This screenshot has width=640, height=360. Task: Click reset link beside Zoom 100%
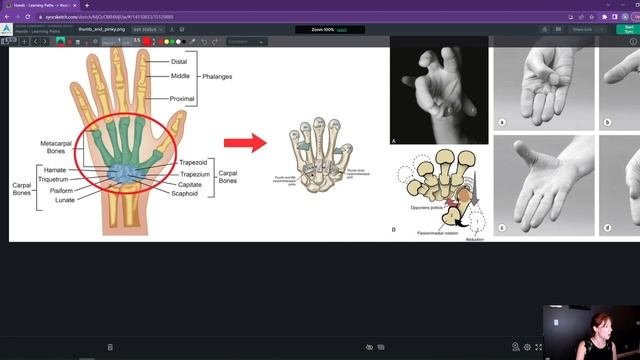click(x=342, y=30)
